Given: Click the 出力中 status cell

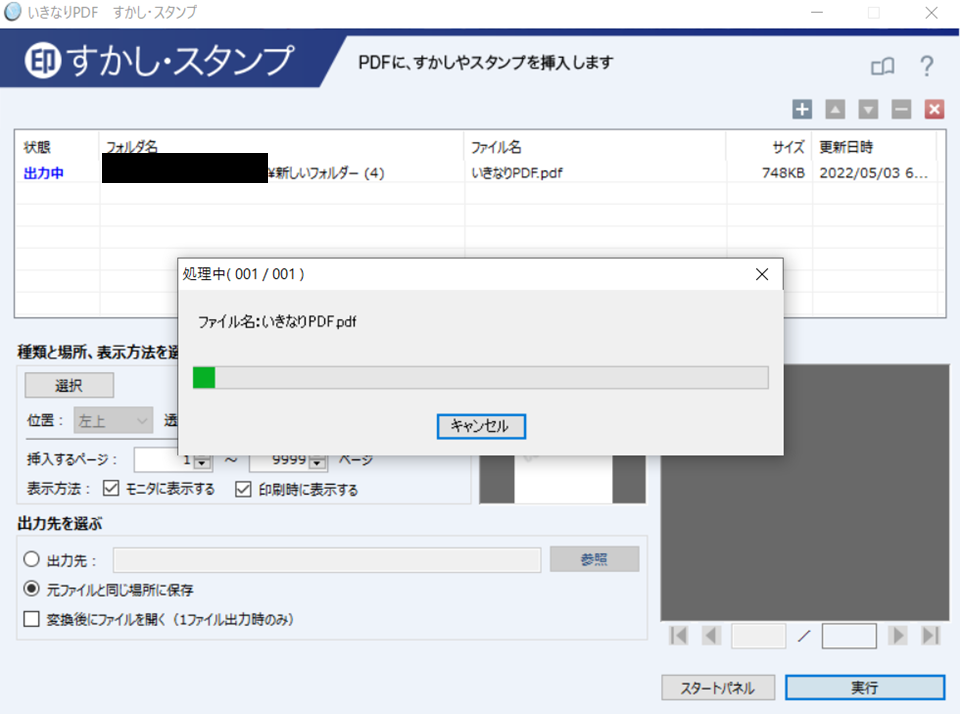Looking at the screenshot, I should coord(43,173).
